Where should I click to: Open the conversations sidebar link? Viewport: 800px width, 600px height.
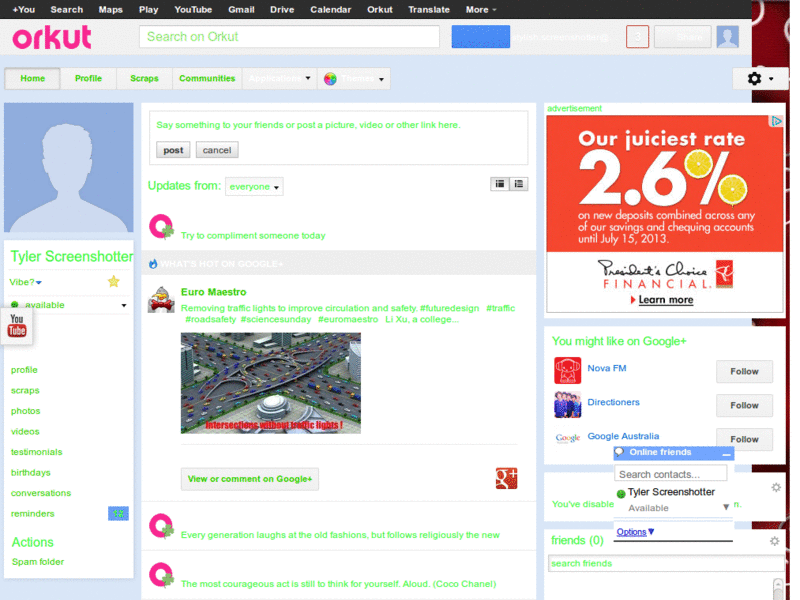(x=41, y=493)
